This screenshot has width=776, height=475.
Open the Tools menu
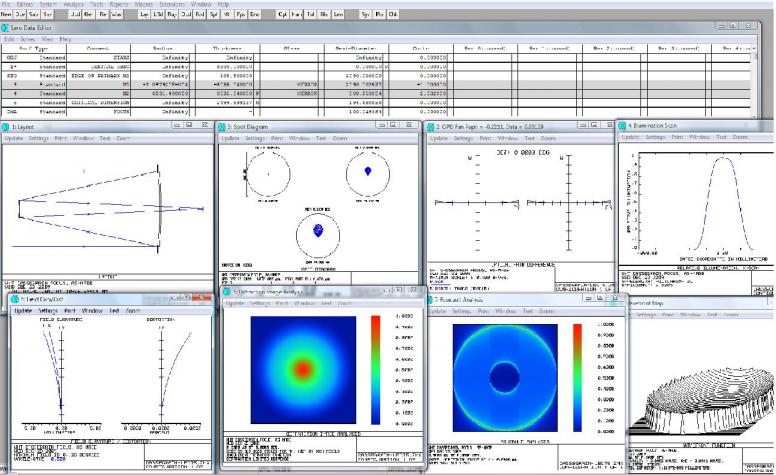(x=96, y=4)
